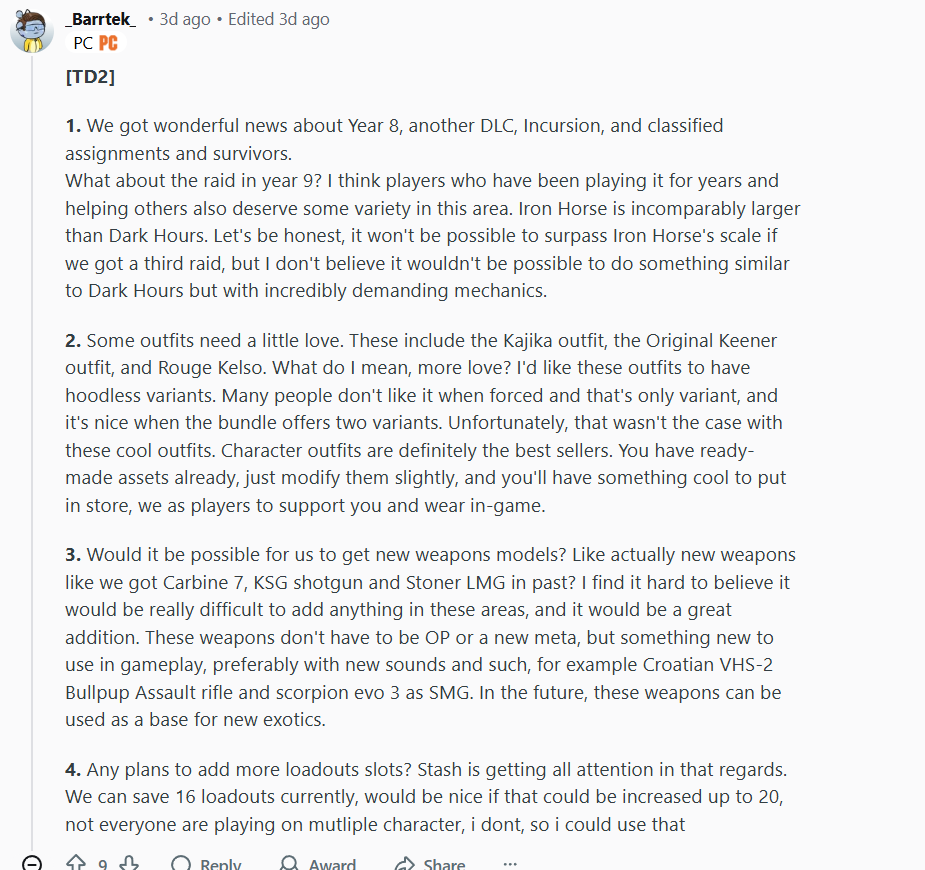Click the Award ribbon icon
The height and width of the screenshot is (870, 925).
pos(289,864)
